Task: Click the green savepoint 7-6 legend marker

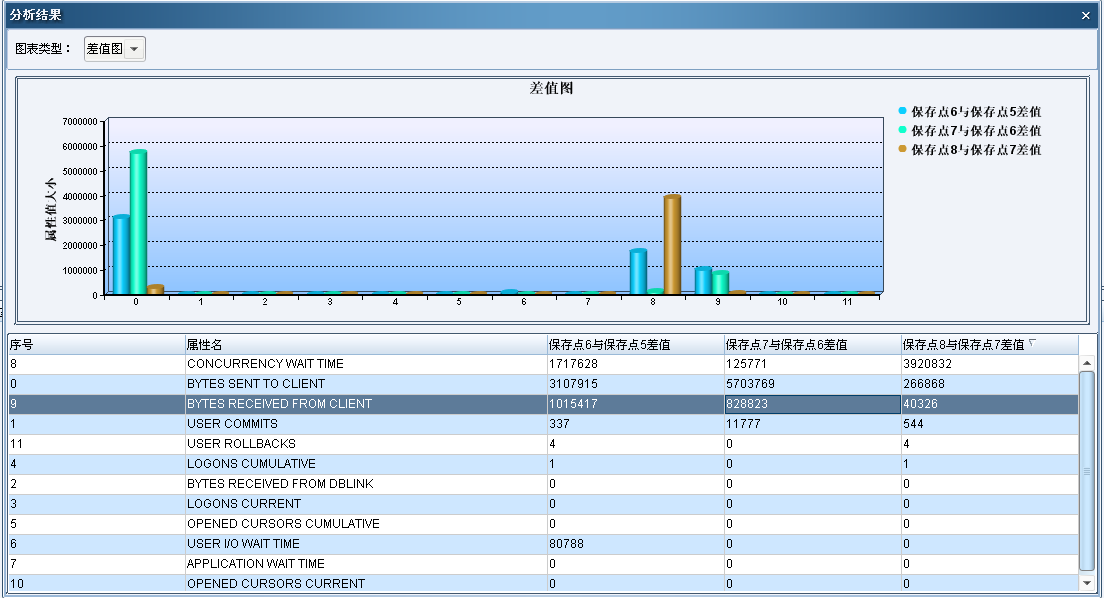Action: coord(902,130)
